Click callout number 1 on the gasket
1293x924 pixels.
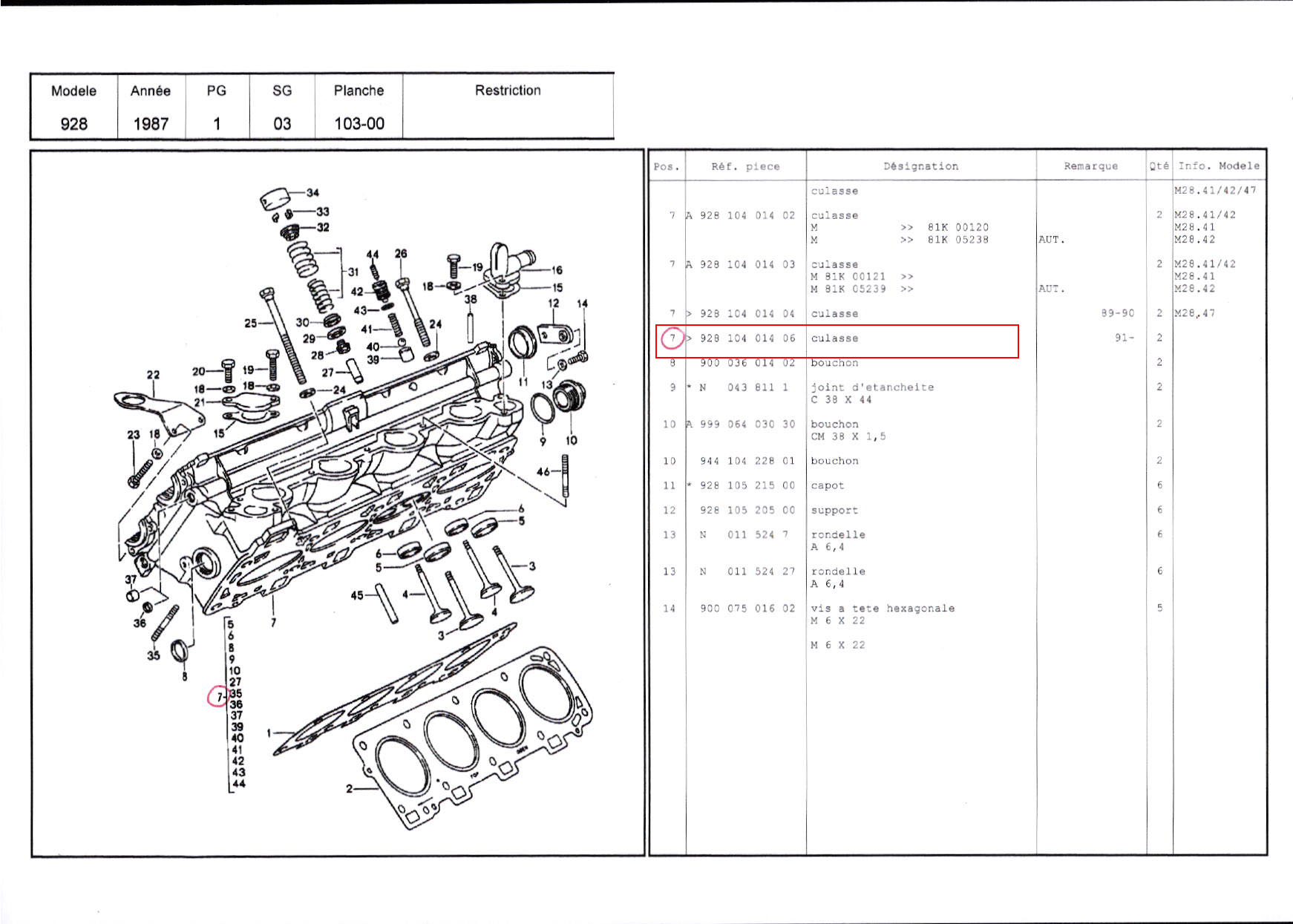[269, 734]
